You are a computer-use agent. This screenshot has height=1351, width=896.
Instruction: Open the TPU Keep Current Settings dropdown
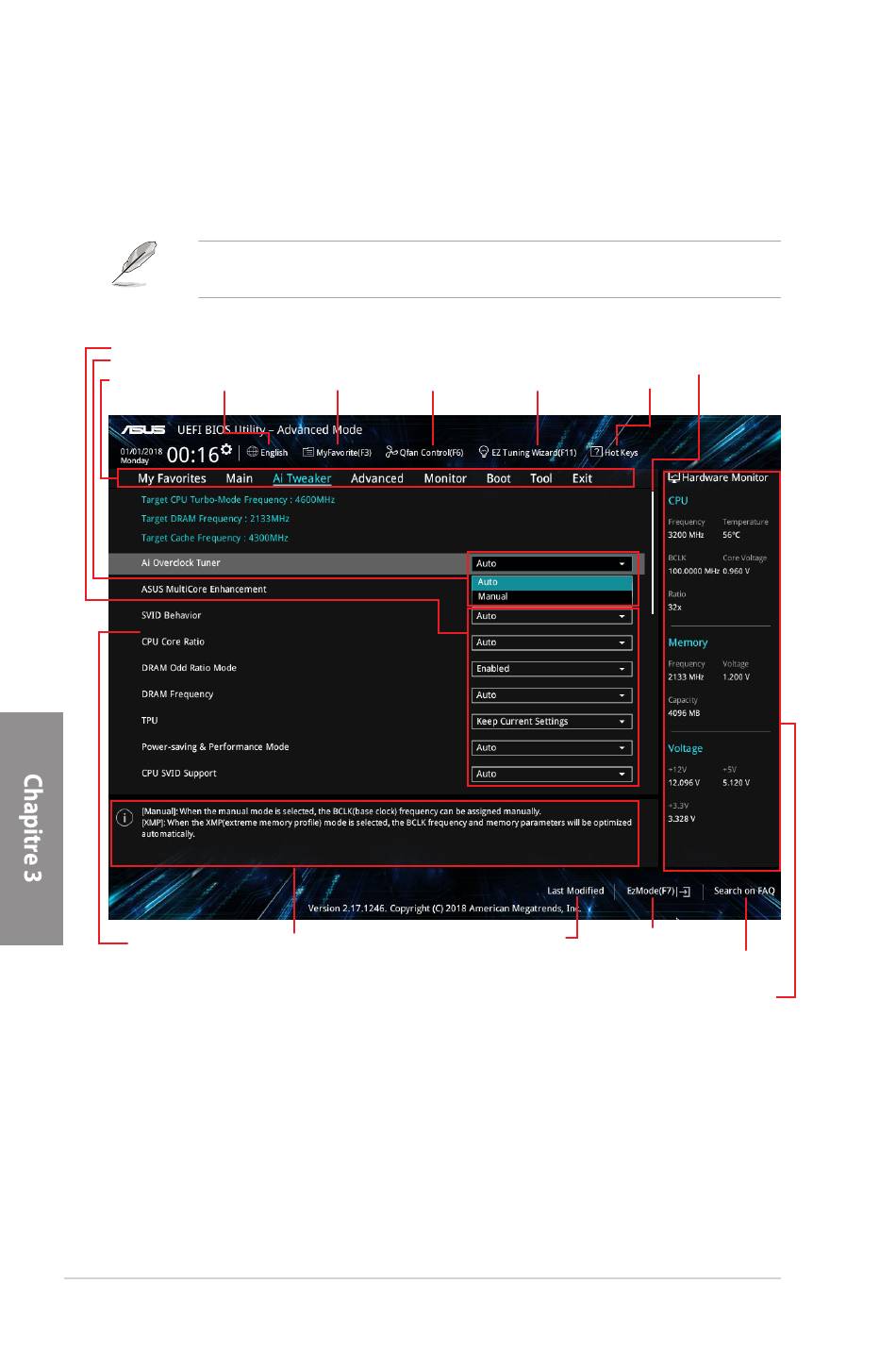552,722
